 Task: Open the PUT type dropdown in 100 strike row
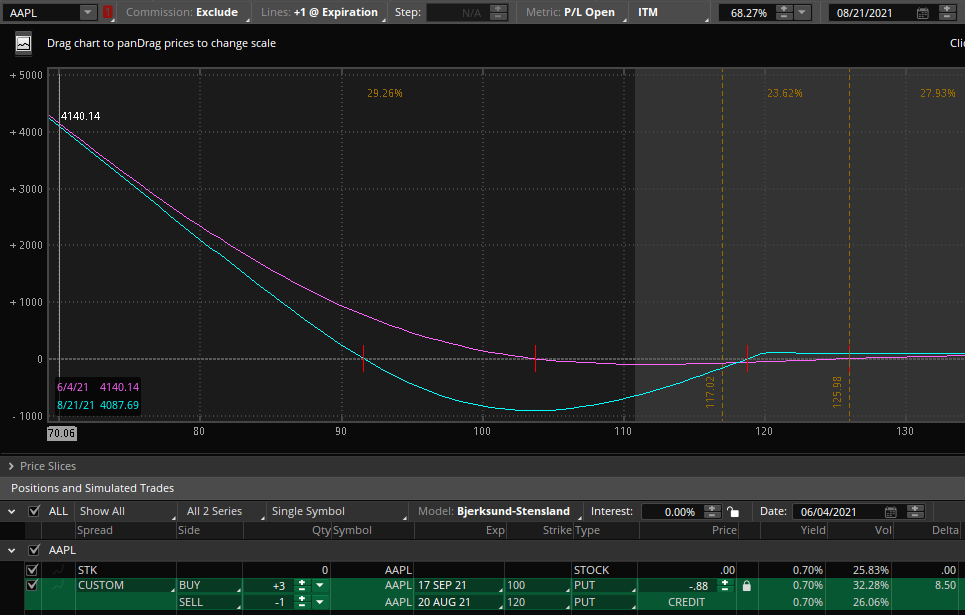point(604,585)
